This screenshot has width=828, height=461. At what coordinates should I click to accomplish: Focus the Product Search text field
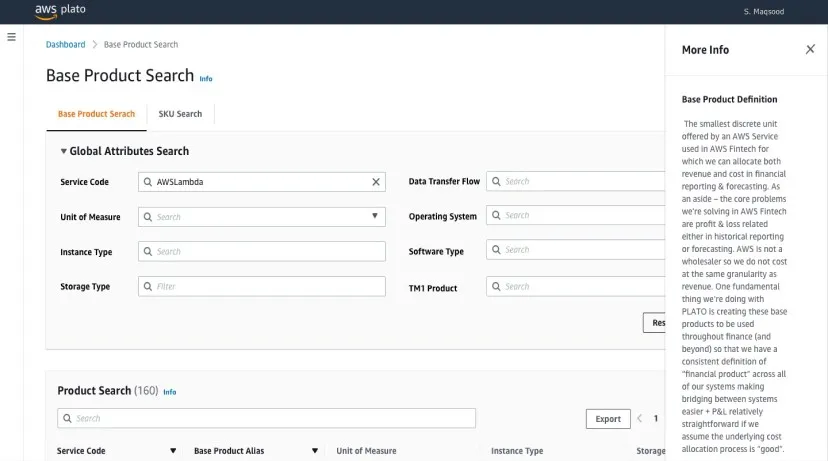(267, 418)
